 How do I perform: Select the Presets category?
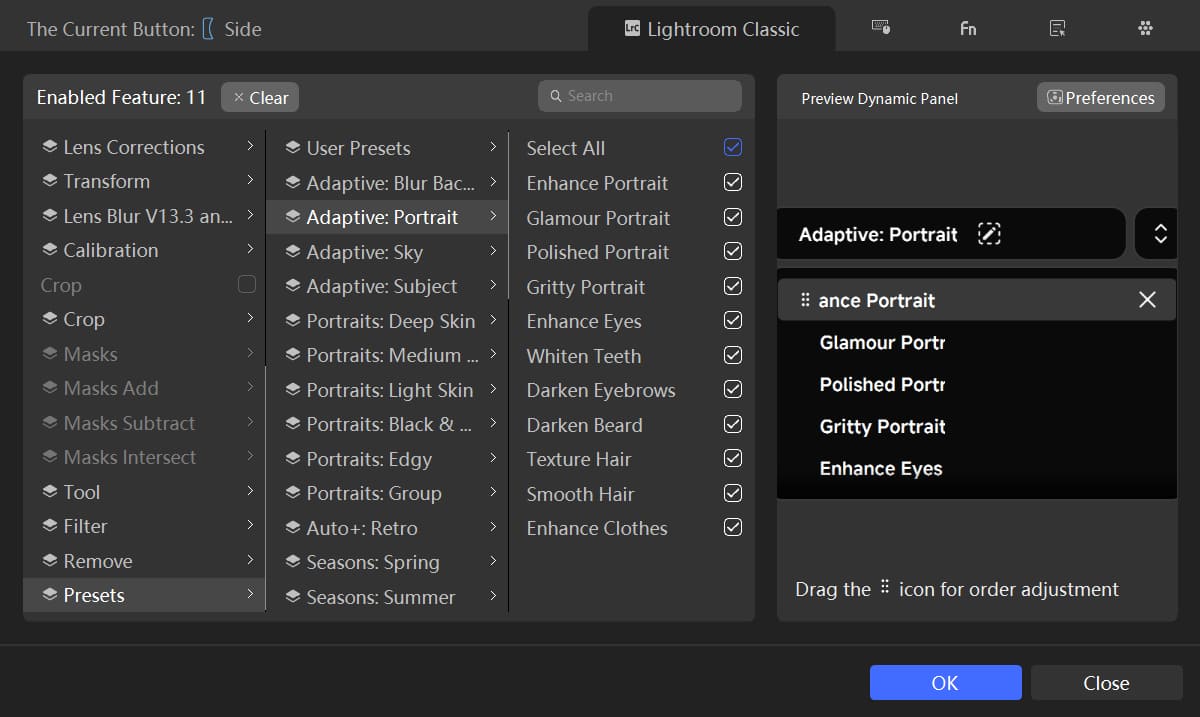point(144,595)
